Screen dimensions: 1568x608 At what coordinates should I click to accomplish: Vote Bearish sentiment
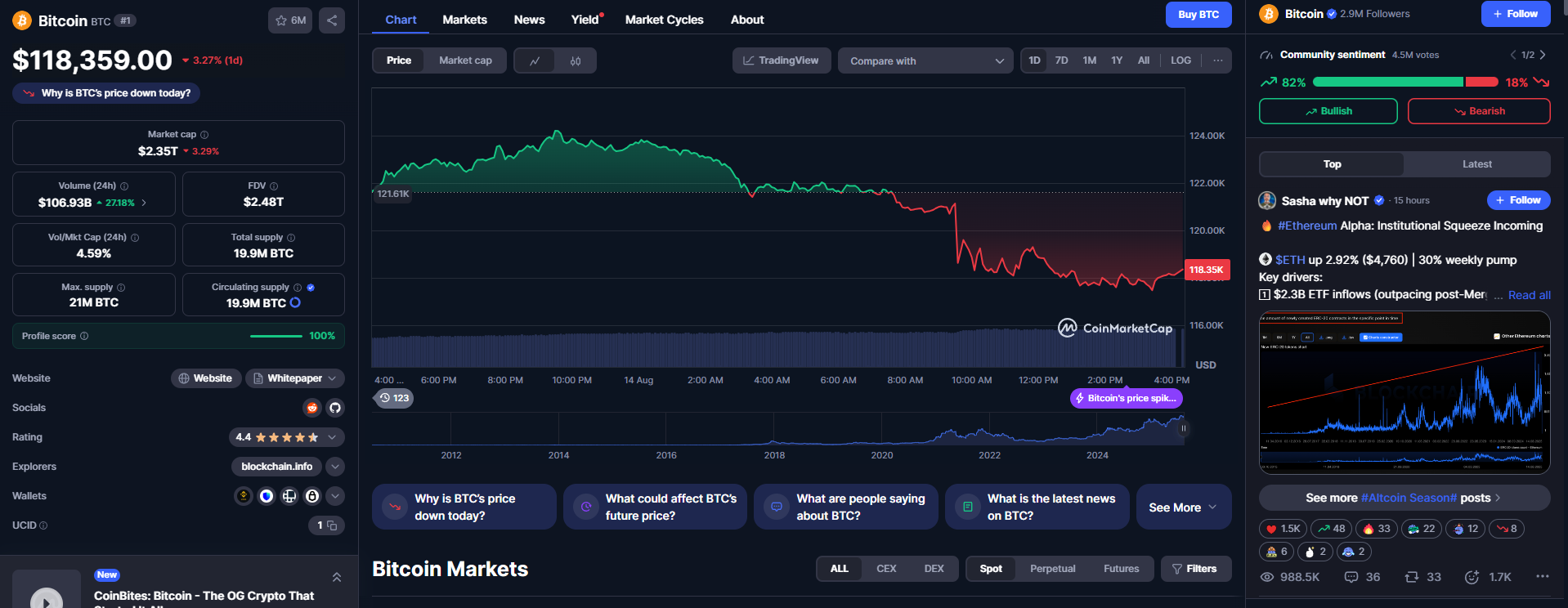[x=1479, y=111]
